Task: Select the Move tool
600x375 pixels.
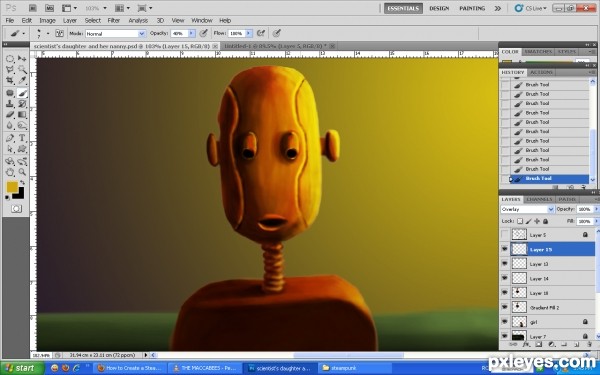Action: [x=22, y=59]
